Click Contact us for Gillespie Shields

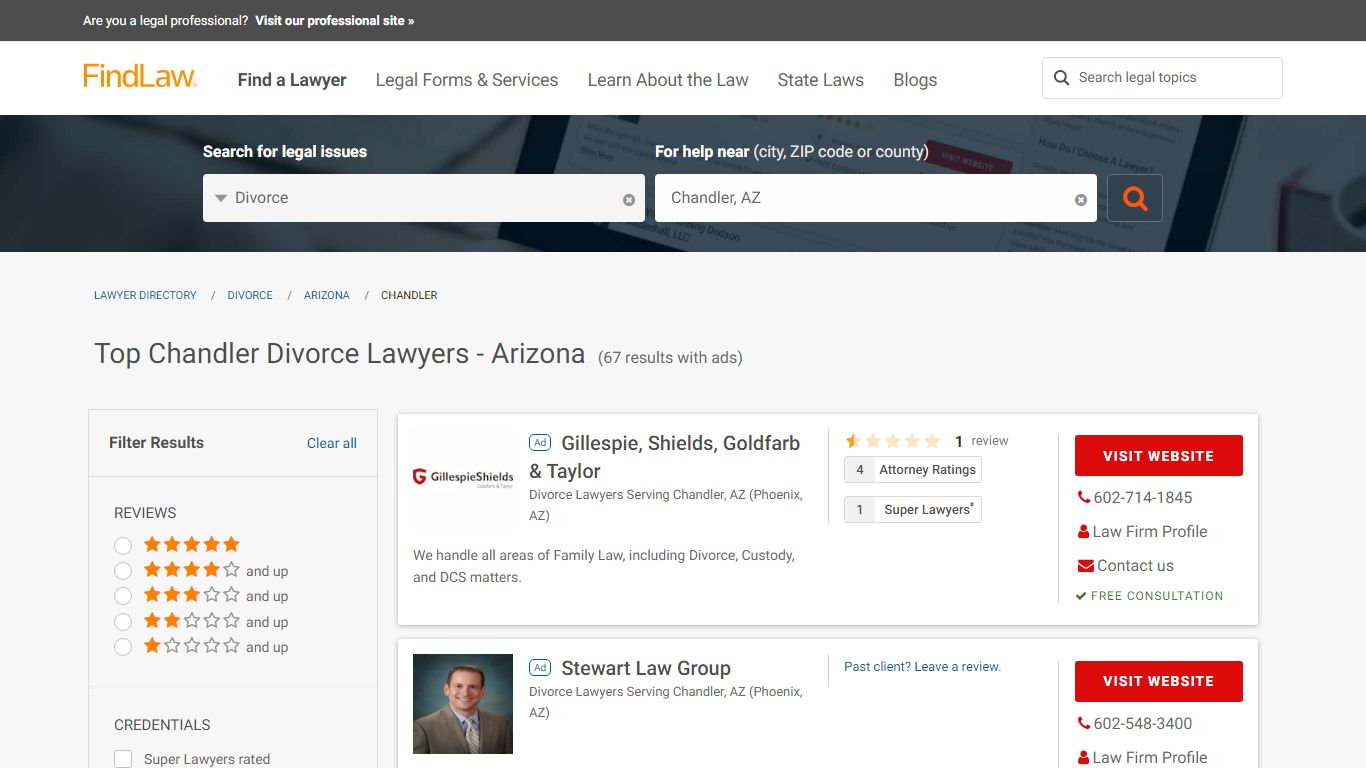click(1135, 565)
